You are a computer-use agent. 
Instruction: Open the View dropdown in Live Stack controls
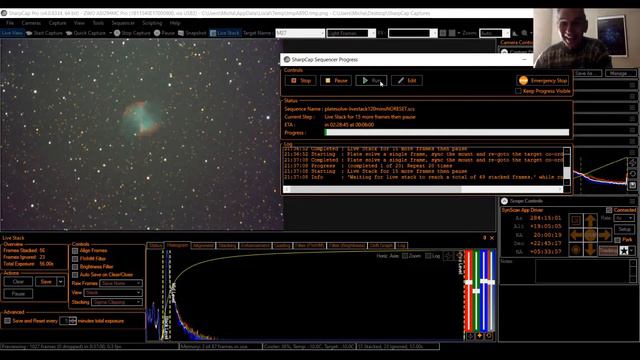(x=113, y=293)
